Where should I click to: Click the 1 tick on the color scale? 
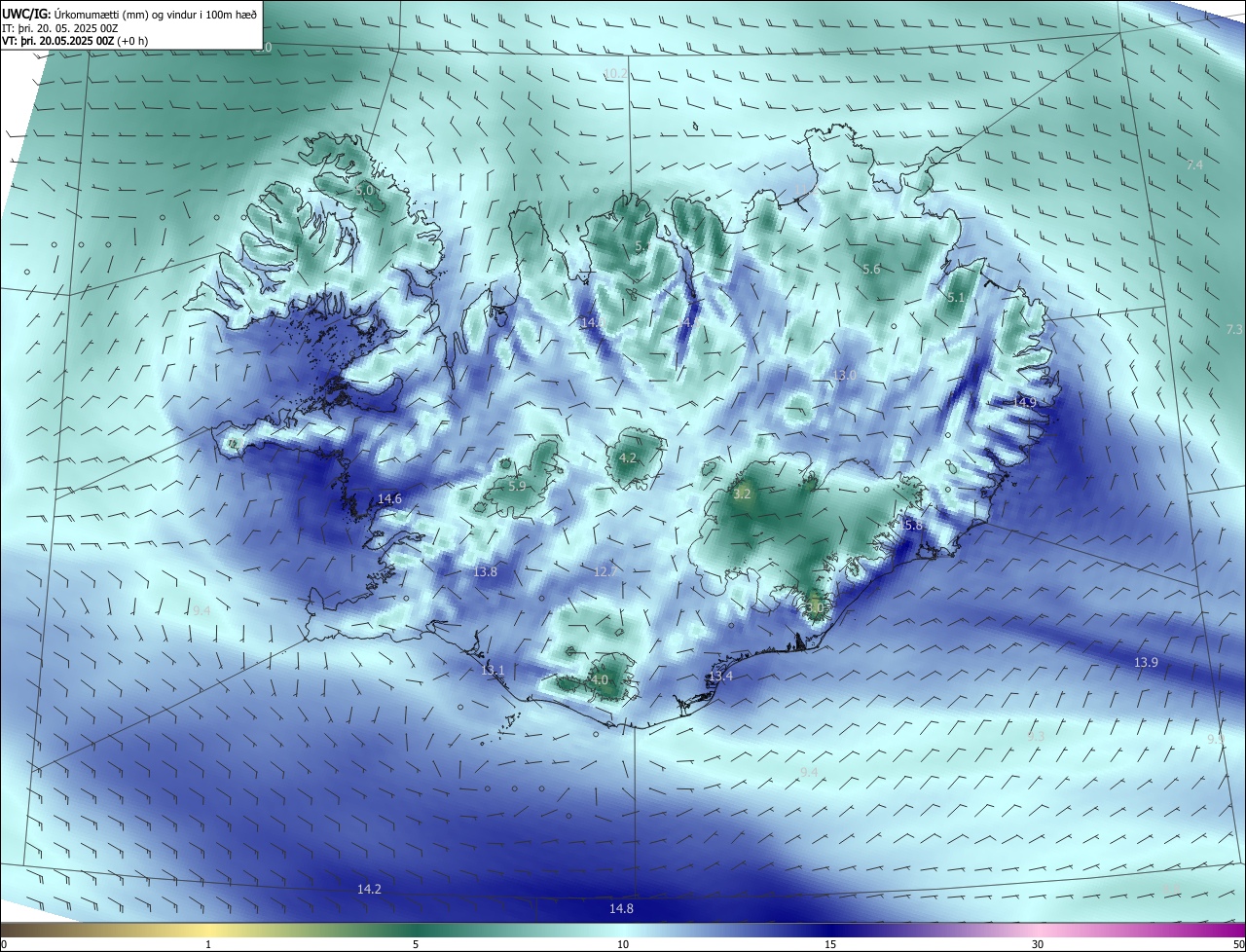[x=208, y=945]
